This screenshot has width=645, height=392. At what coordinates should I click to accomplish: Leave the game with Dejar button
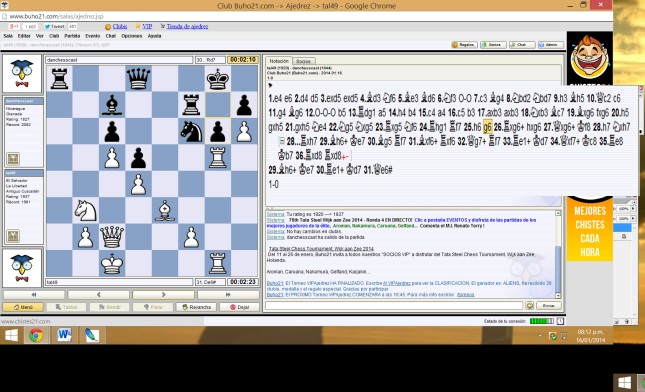pos(239,307)
